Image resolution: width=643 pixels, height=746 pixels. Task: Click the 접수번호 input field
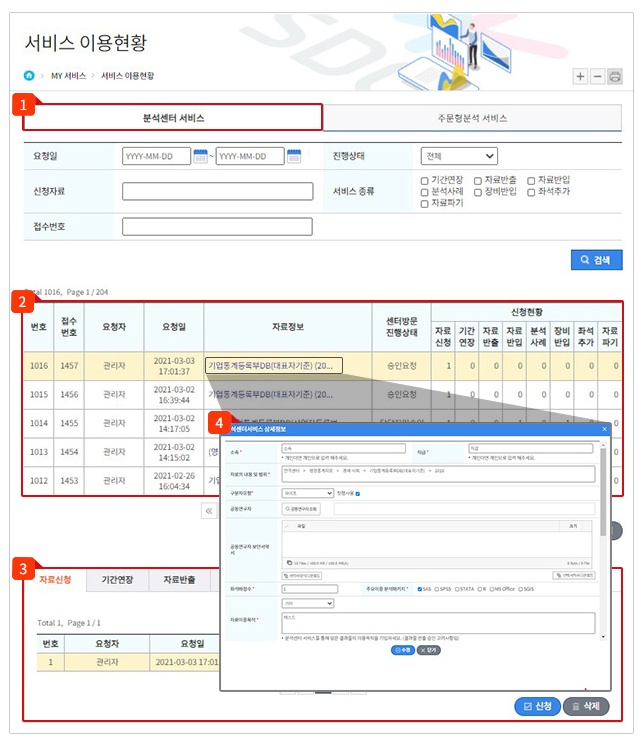(217, 226)
